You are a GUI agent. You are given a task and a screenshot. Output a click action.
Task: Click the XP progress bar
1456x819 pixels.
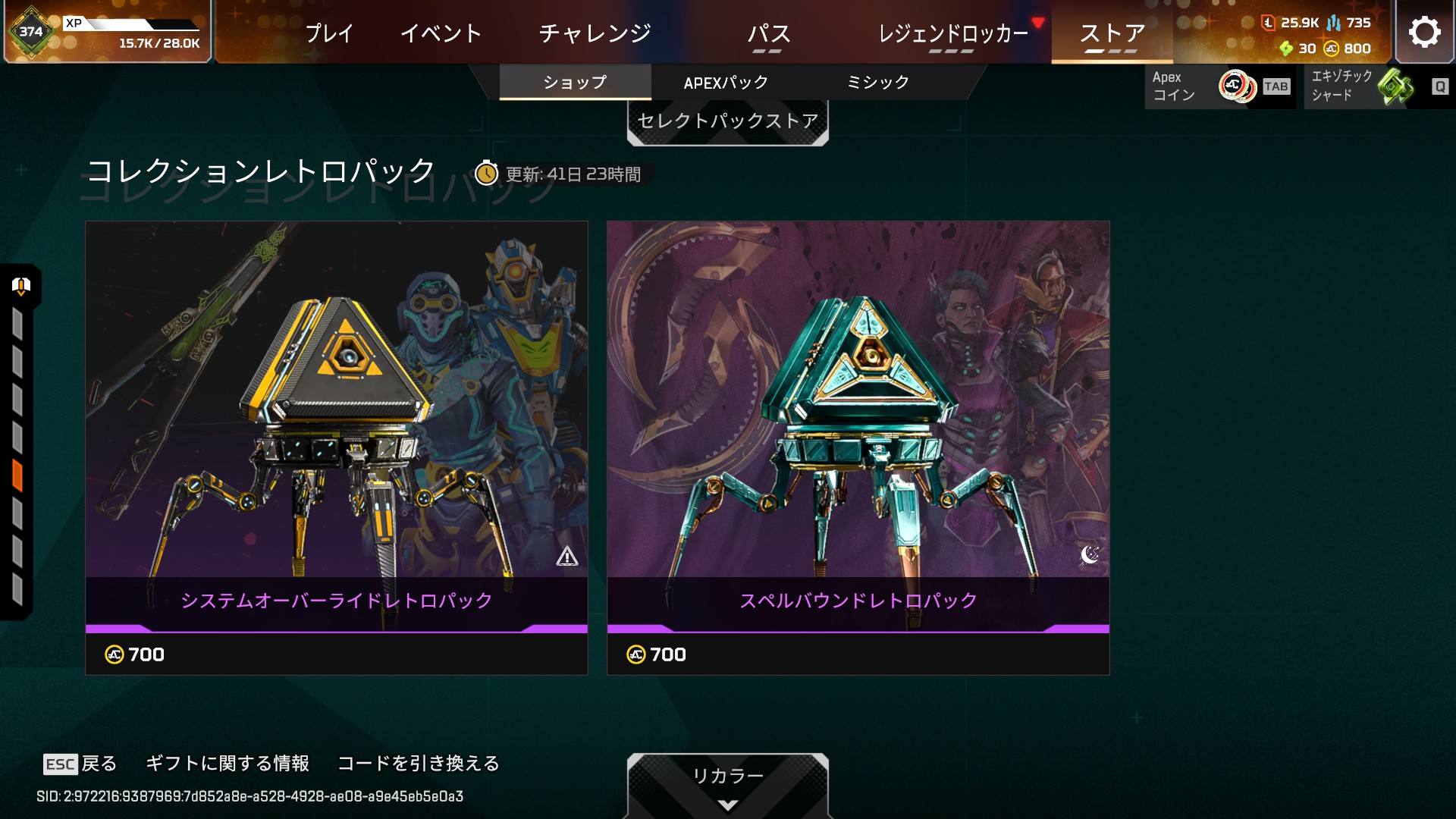point(144,26)
